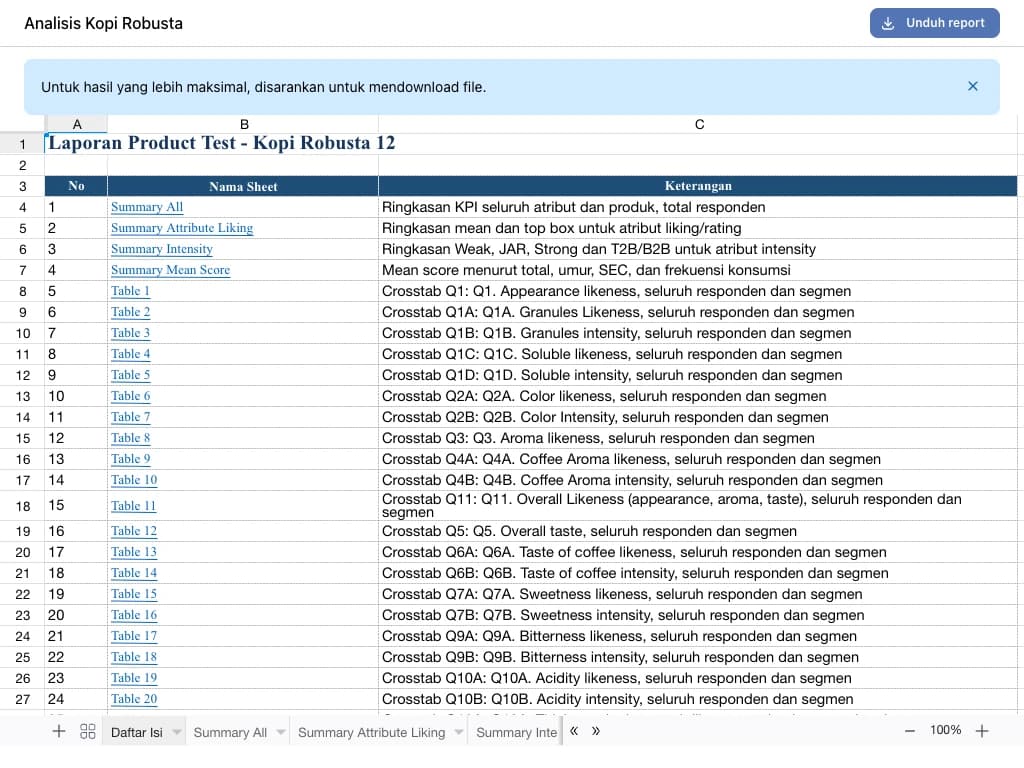This screenshot has height=768, width=1024.
Task: Open Summary All tab dropdown arrow
Action: tap(281, 732)
